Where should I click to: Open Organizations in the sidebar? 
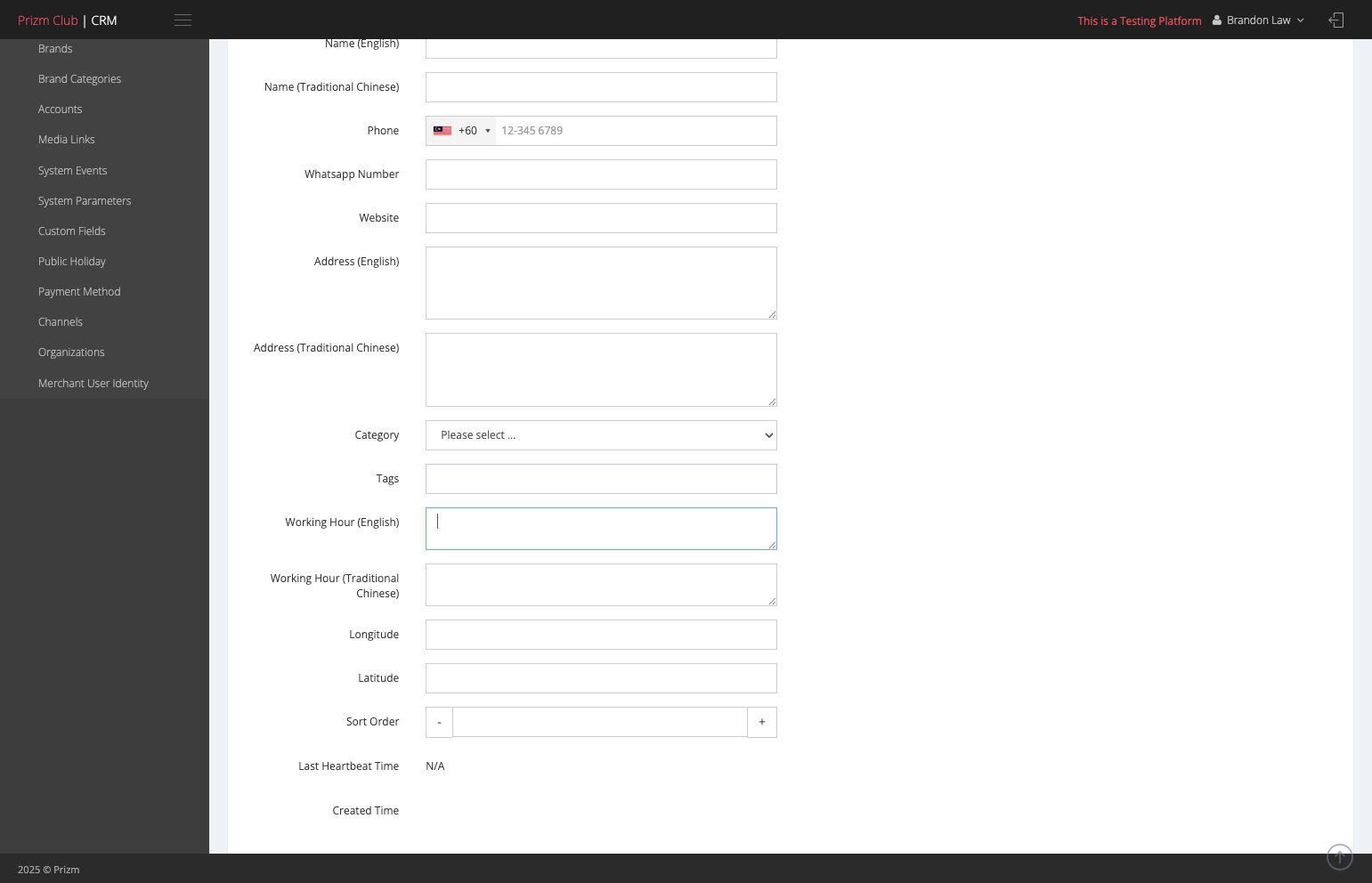71,352
